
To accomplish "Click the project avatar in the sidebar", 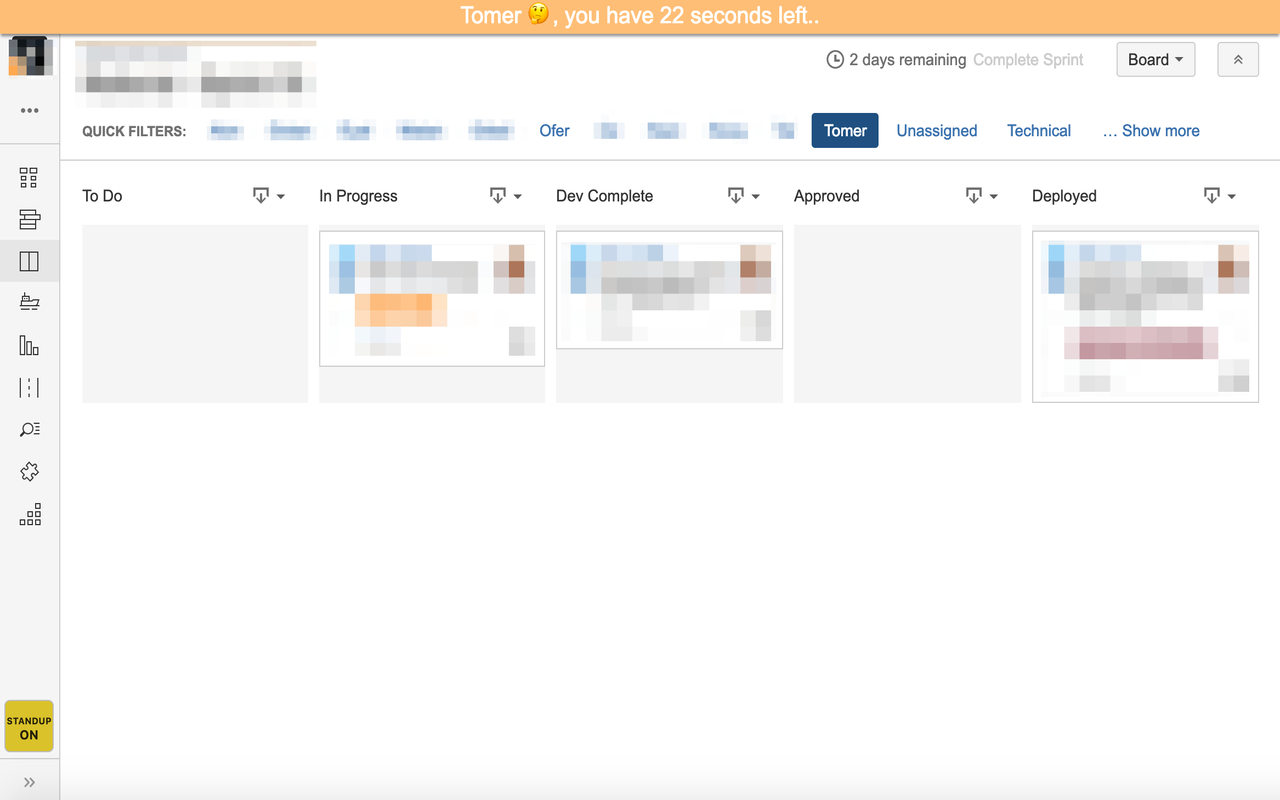I will [x=30, y=56].
